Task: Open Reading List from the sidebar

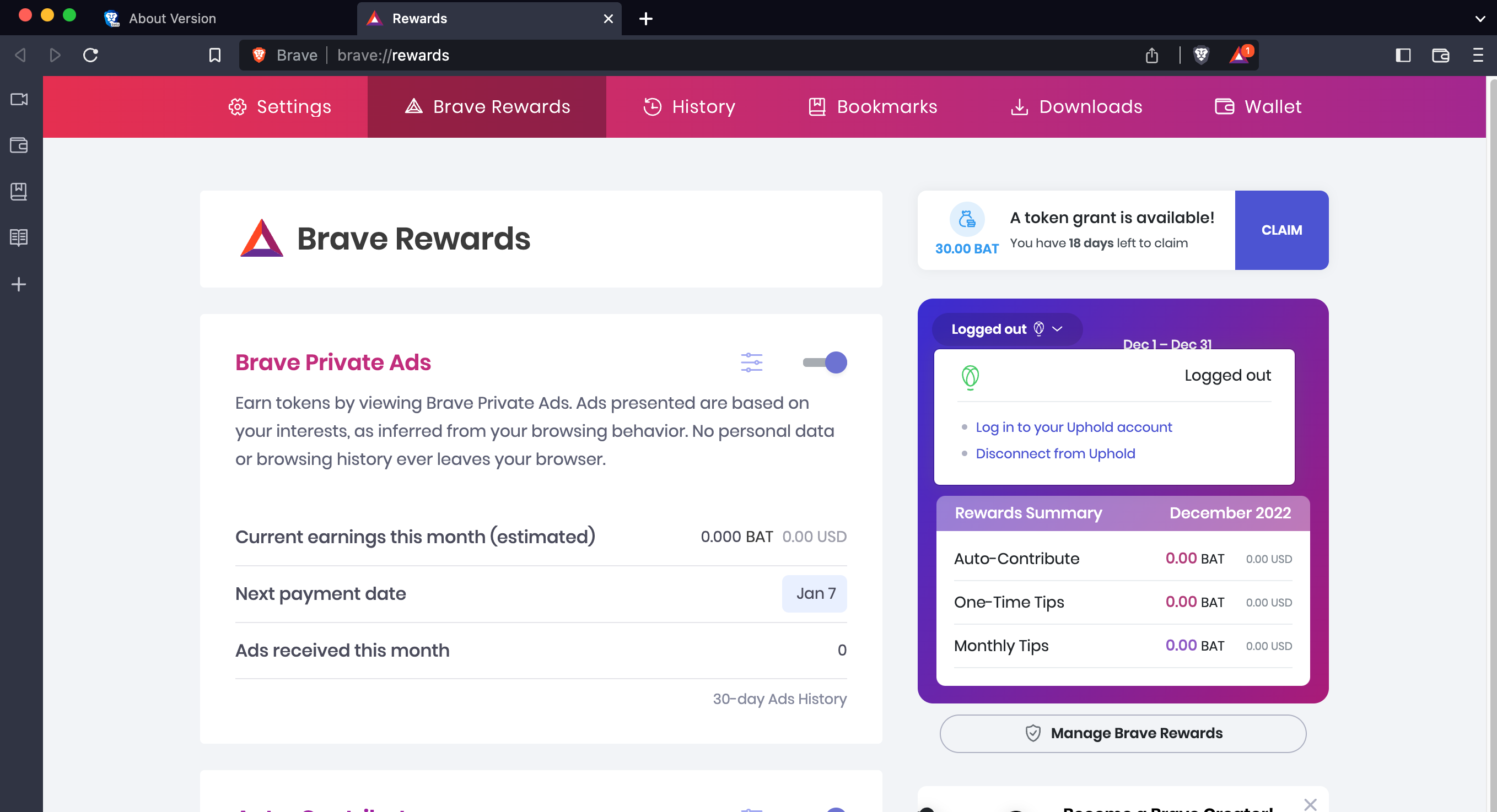Action: point(19,237)
